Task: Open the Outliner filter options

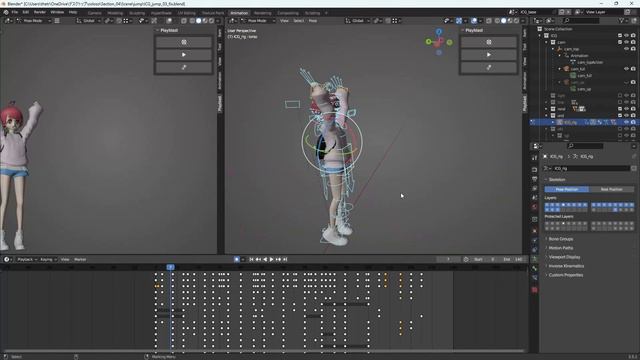Action: (622, 20)
